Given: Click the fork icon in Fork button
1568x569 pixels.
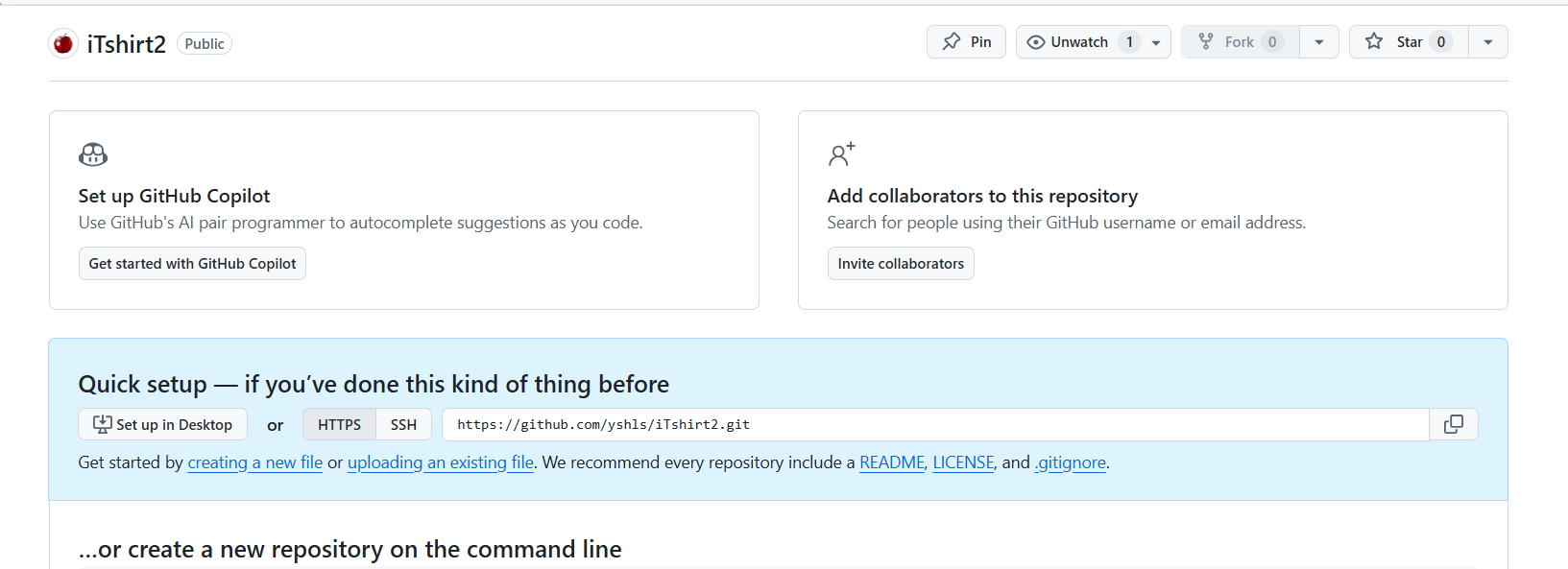Looking at the screenshot, I should coord(1206,41).
